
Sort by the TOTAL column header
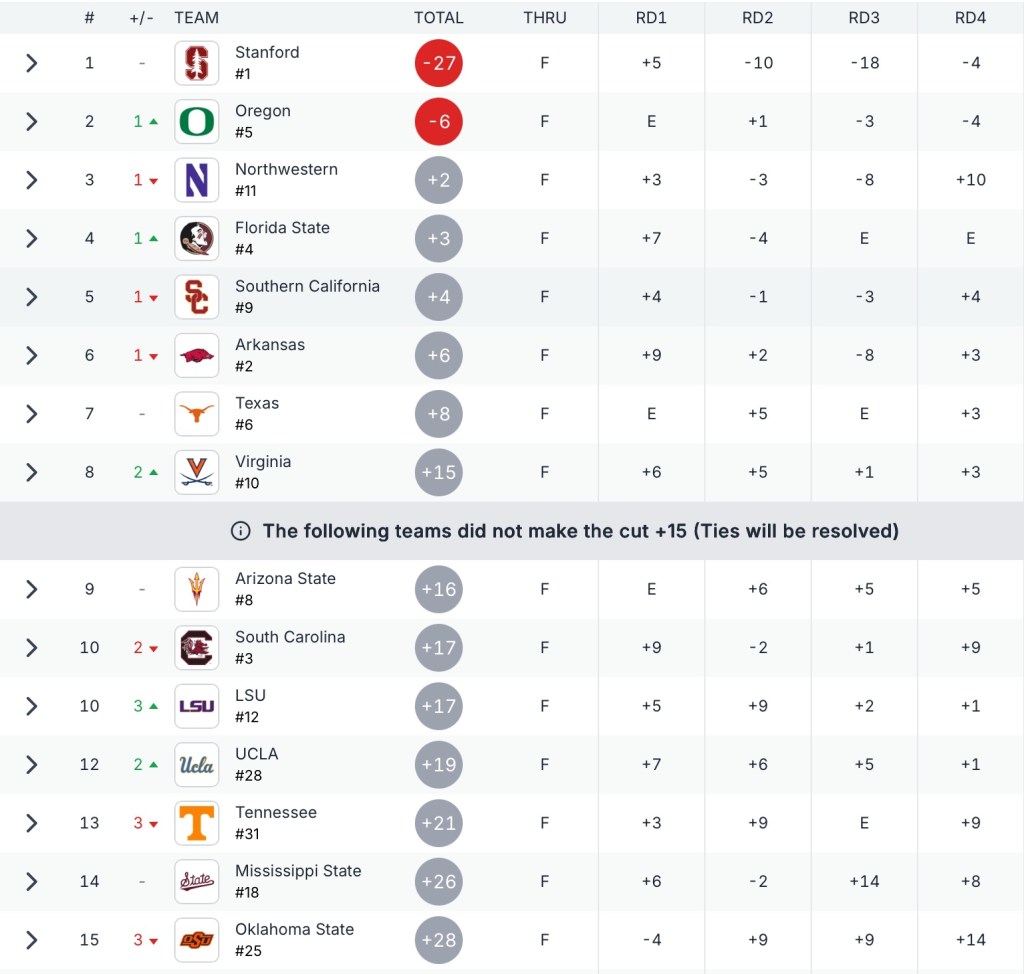[x=438, y=17]
